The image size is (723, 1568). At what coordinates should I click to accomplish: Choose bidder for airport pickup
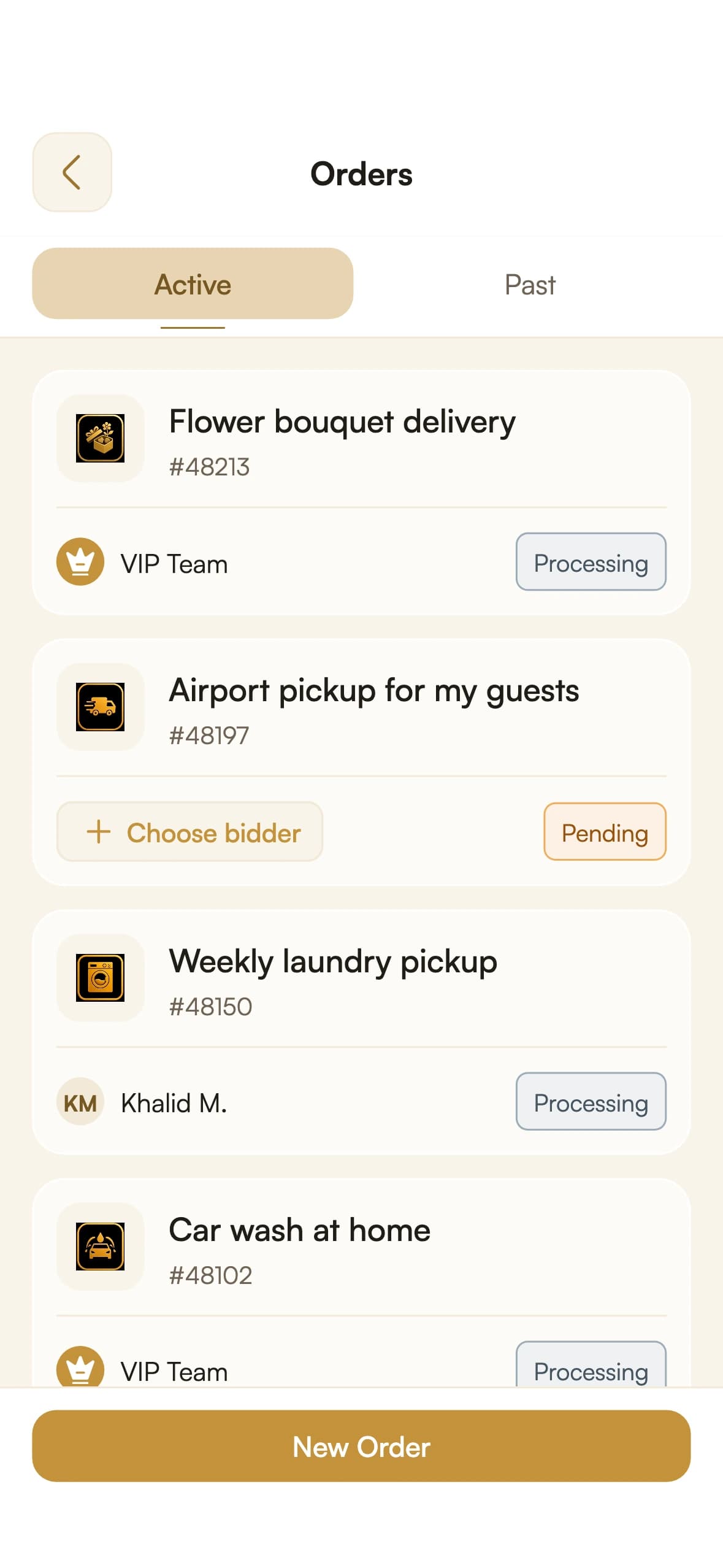189,832
